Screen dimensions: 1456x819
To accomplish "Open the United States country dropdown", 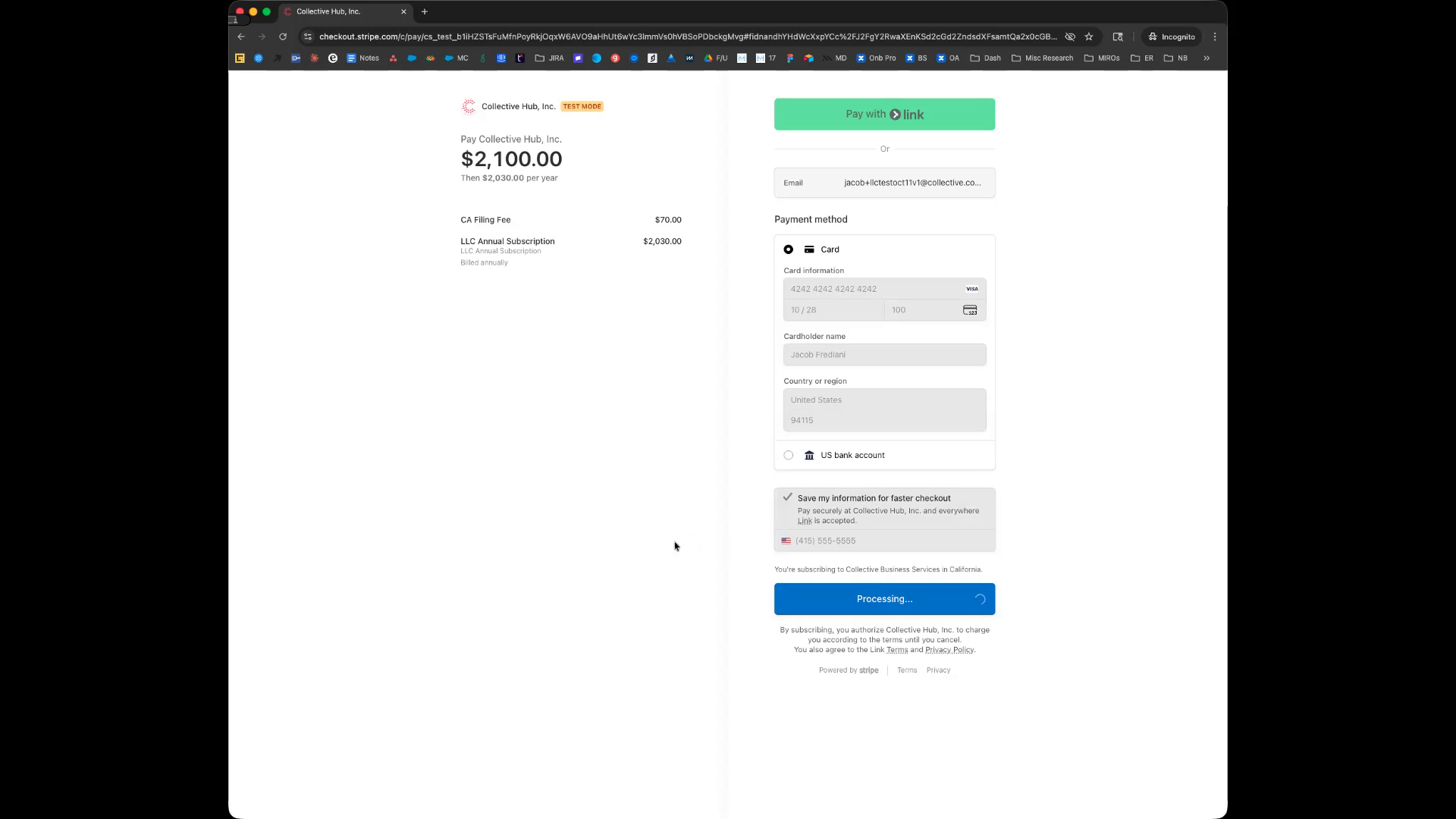I will point(884,400).
